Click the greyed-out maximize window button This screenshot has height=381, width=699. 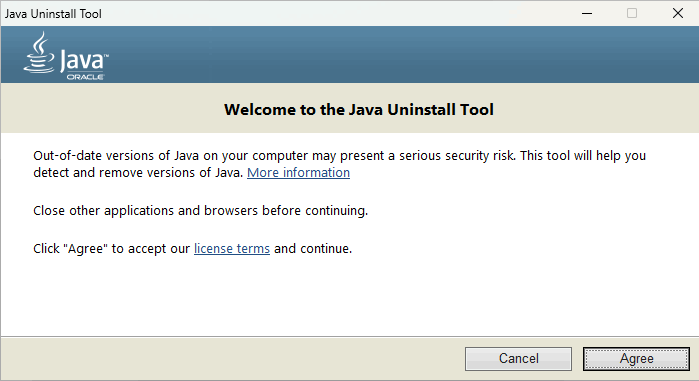pos(632,13)
